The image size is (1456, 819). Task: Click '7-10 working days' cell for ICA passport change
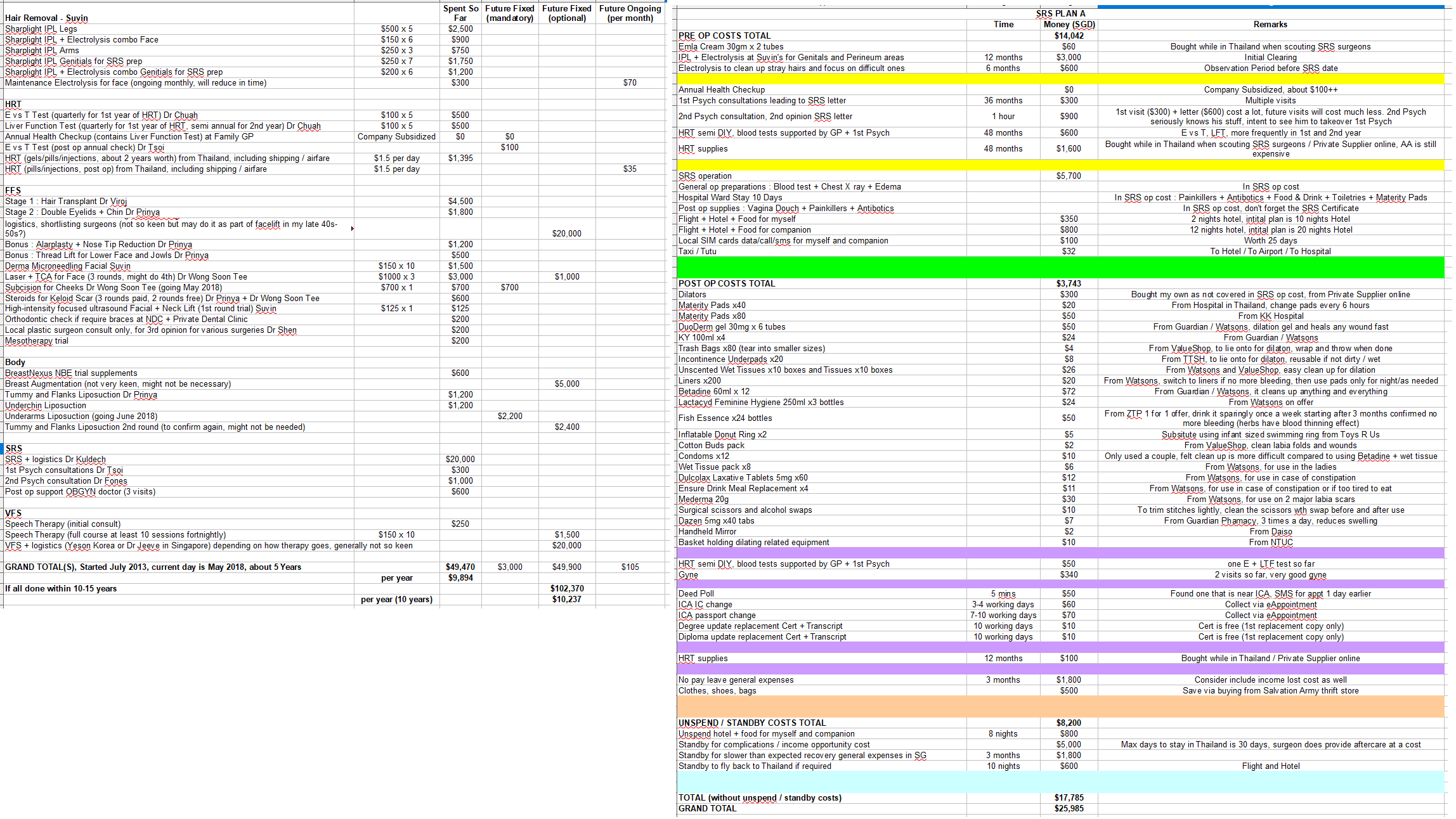tap(1003, 615)
